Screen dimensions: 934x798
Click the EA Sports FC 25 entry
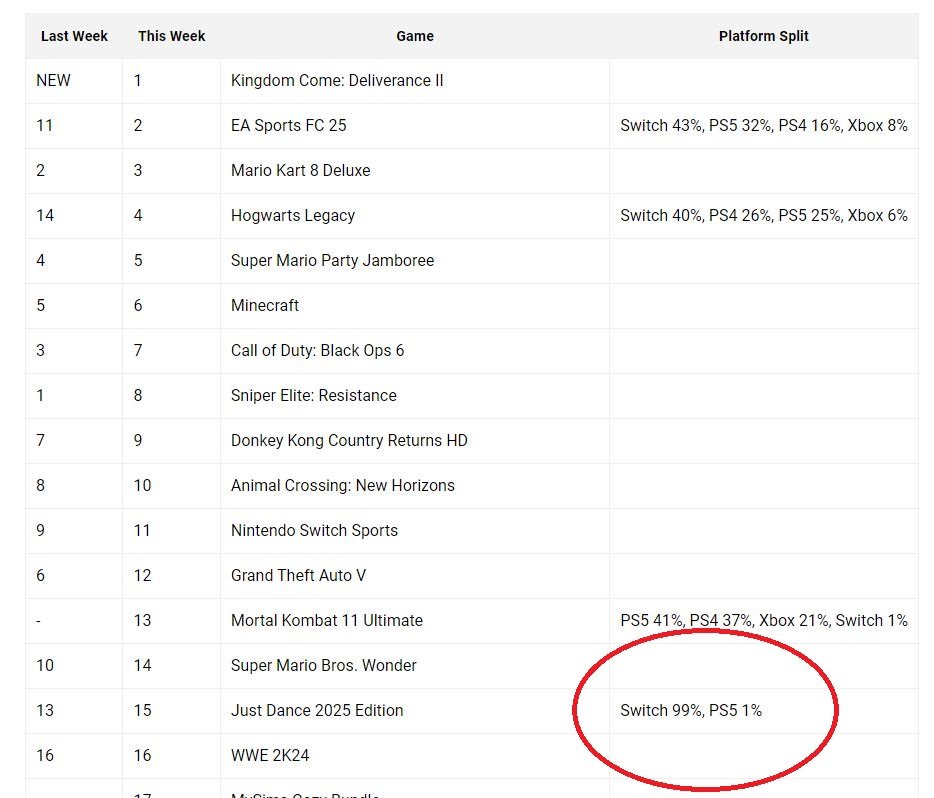288,126
